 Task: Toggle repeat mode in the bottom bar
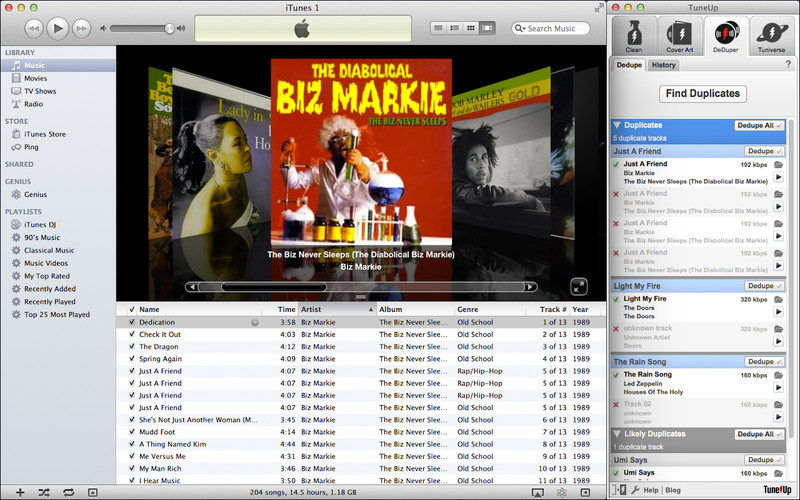pyautogui.click(x=67, y=492)
